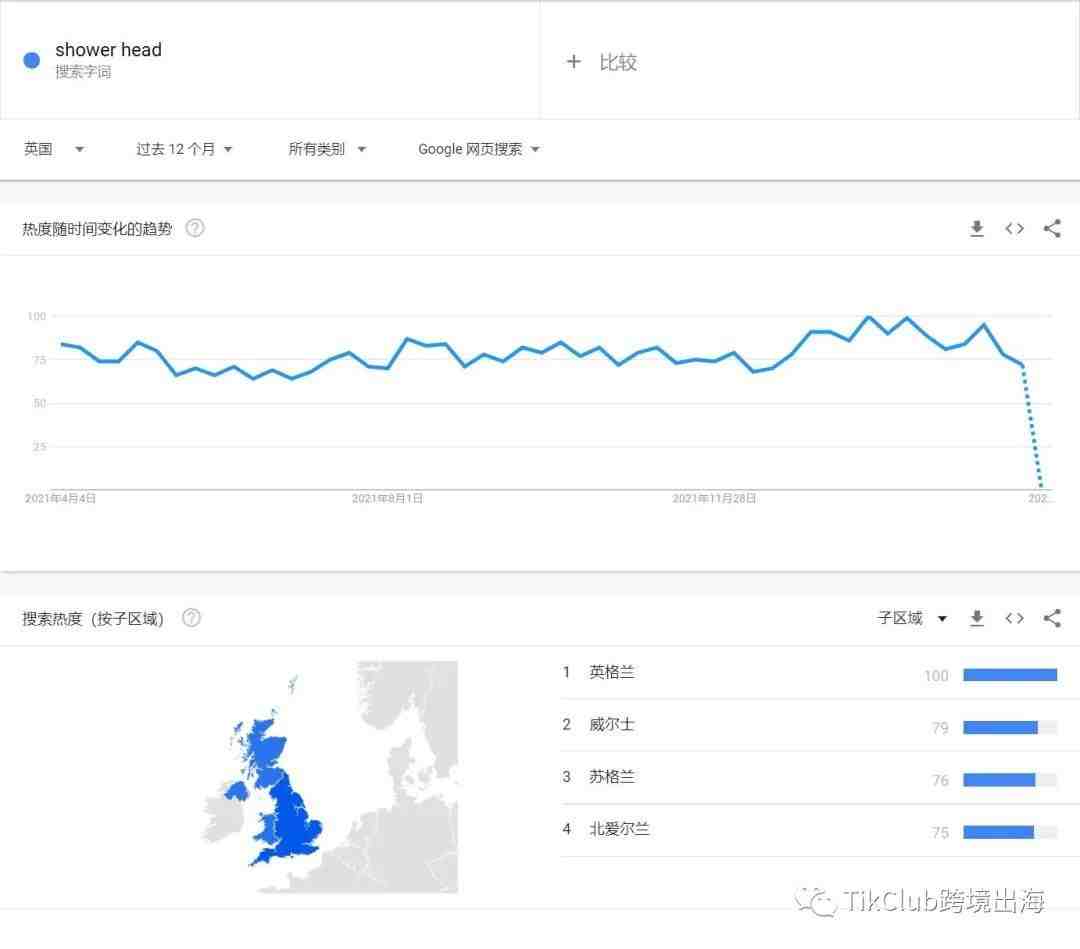1080x949 pixels.
Task: Expand the 过去 12 个月 time range dropdown
Action: coord(184,149)
